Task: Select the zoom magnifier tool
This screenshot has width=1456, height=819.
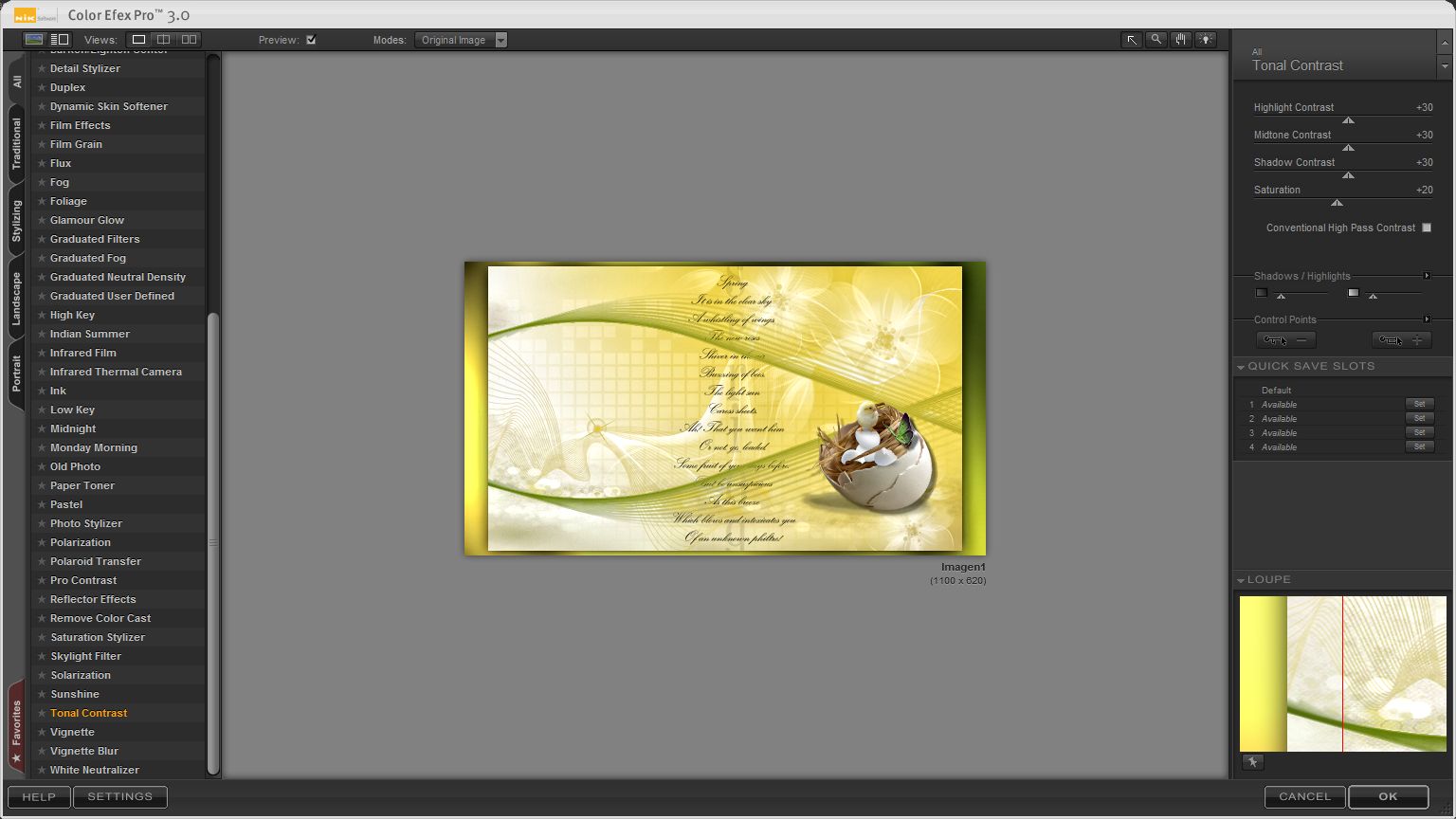Action: click(1156, 40)
